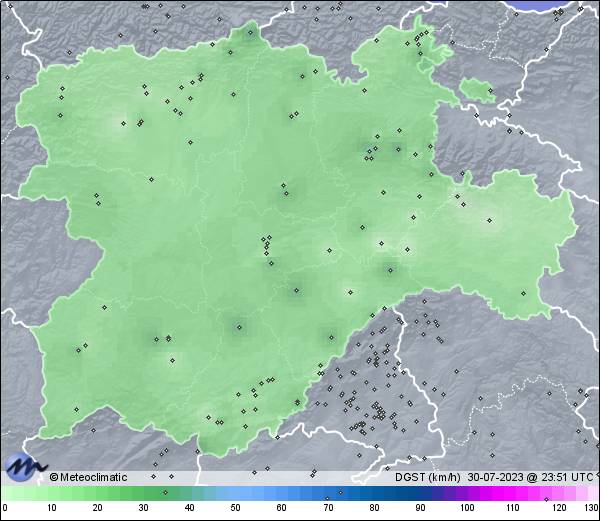Click the 23:51 UTC time text

(x=566, y=477)
